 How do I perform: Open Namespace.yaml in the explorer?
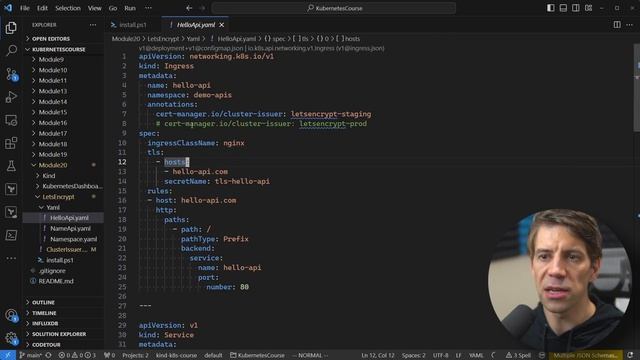(73, 239)
